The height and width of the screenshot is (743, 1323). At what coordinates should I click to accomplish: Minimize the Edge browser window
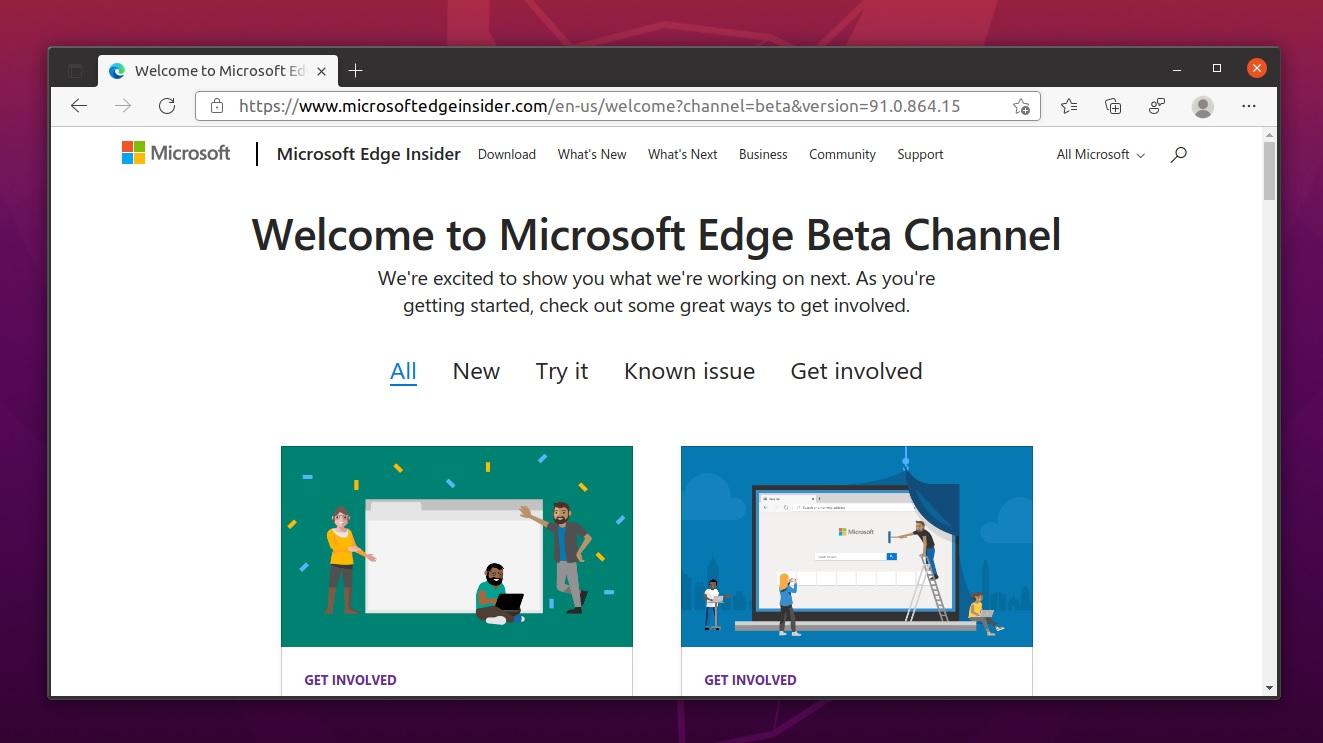click(1176, 69)
